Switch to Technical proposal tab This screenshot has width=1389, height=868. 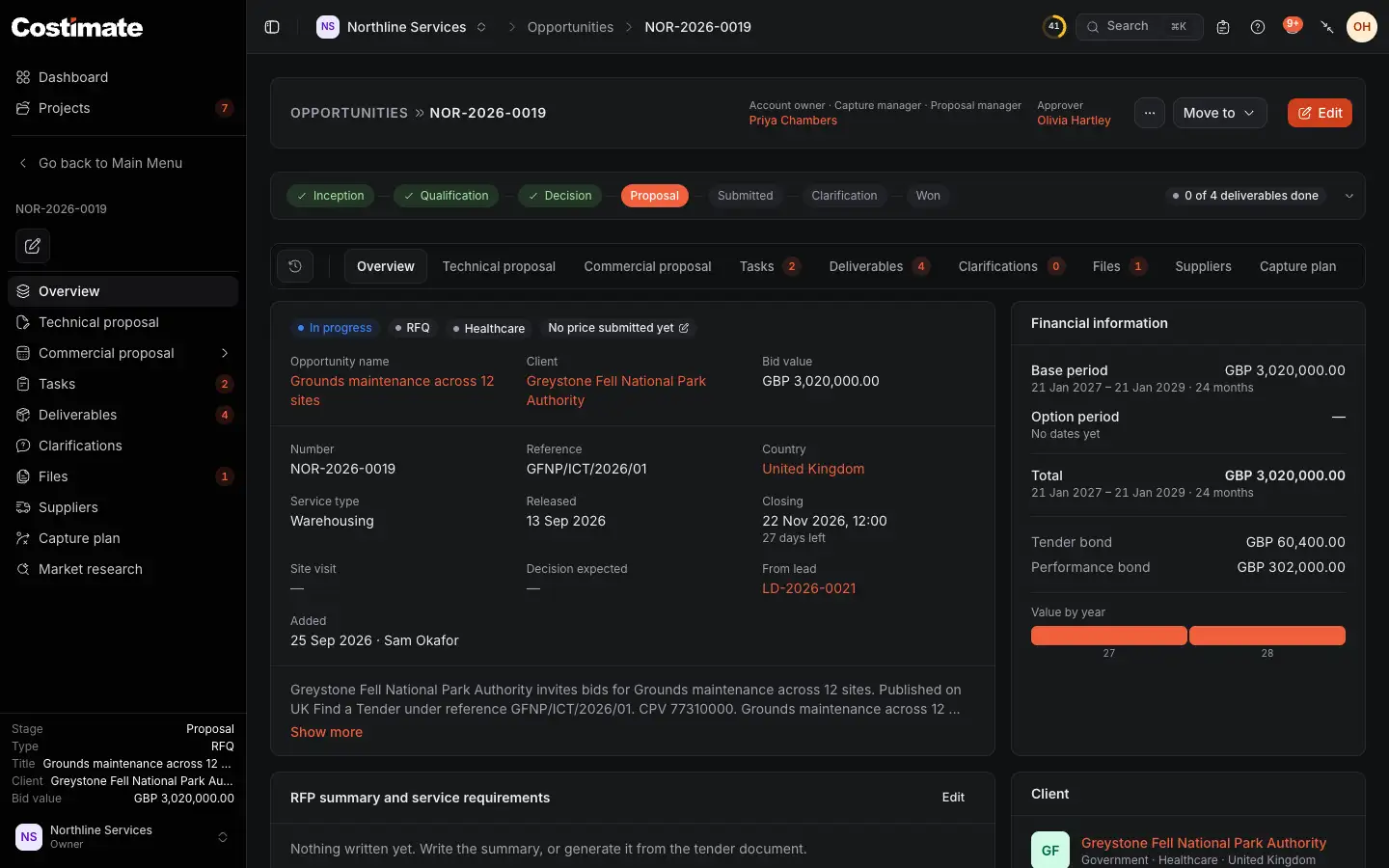(x=499, y=266)
